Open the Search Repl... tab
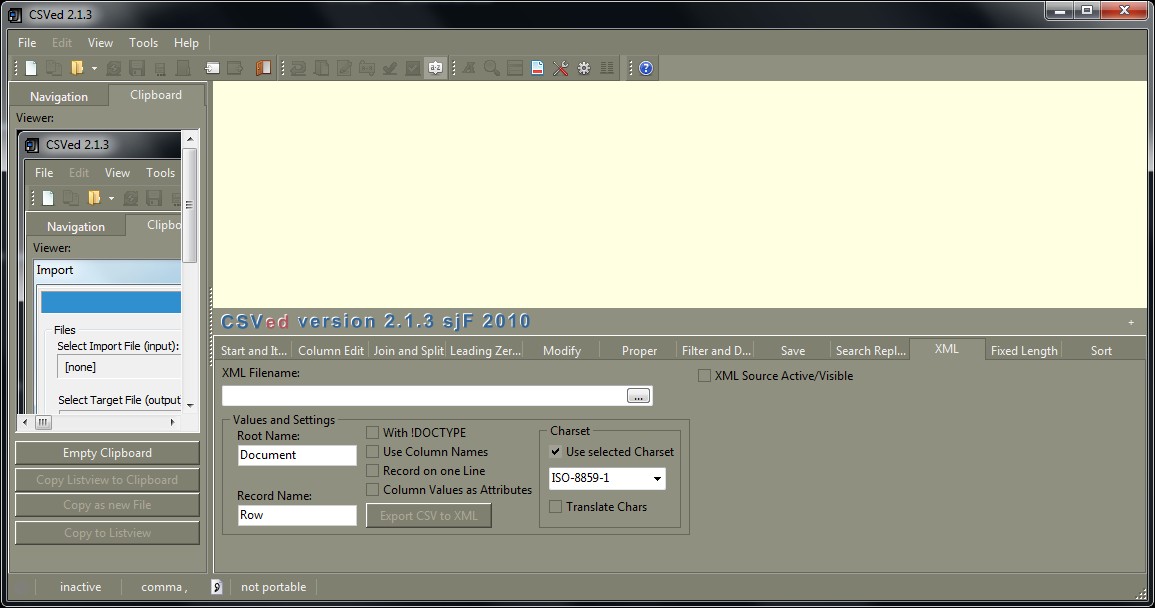 click(x=871, y=351)
